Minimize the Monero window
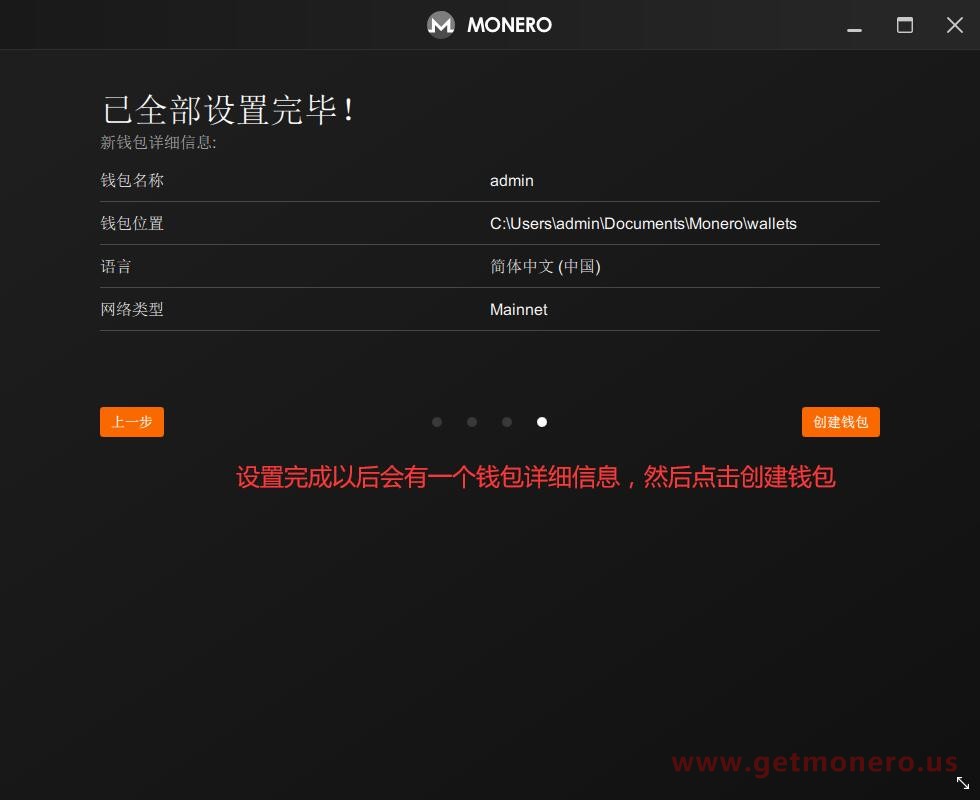Screen dimensions: 980x800 [854, 29]
